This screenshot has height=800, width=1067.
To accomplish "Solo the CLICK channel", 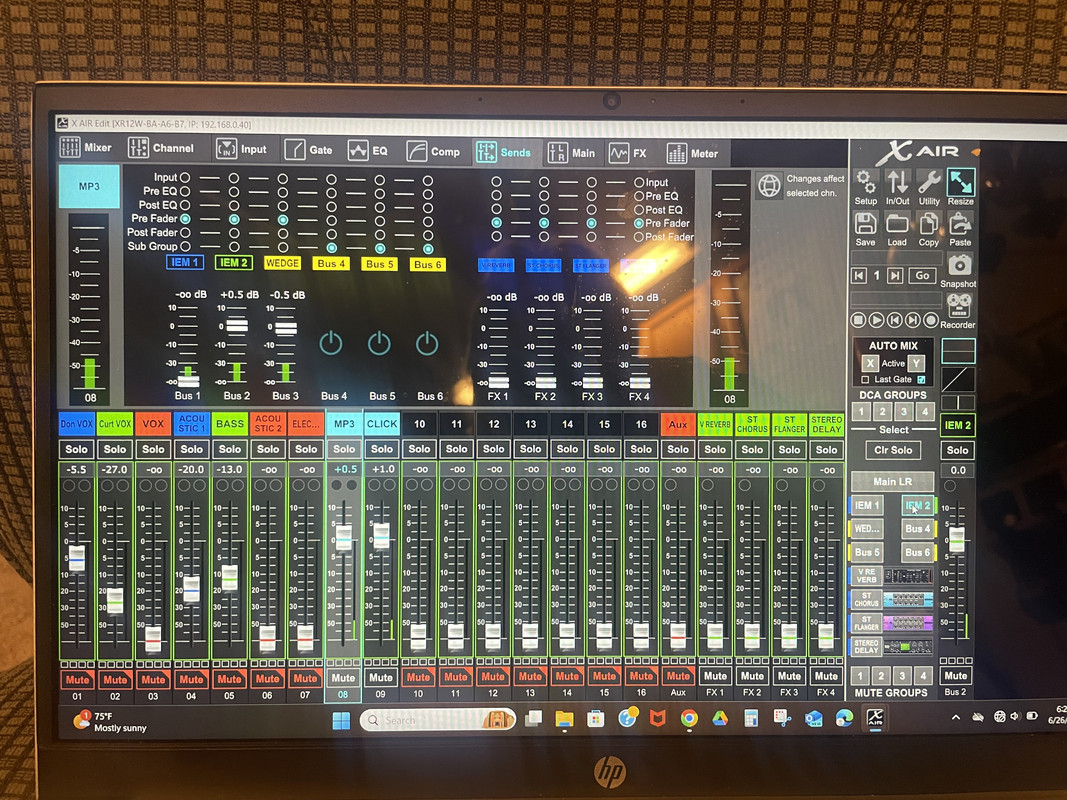I will point(382,449).
